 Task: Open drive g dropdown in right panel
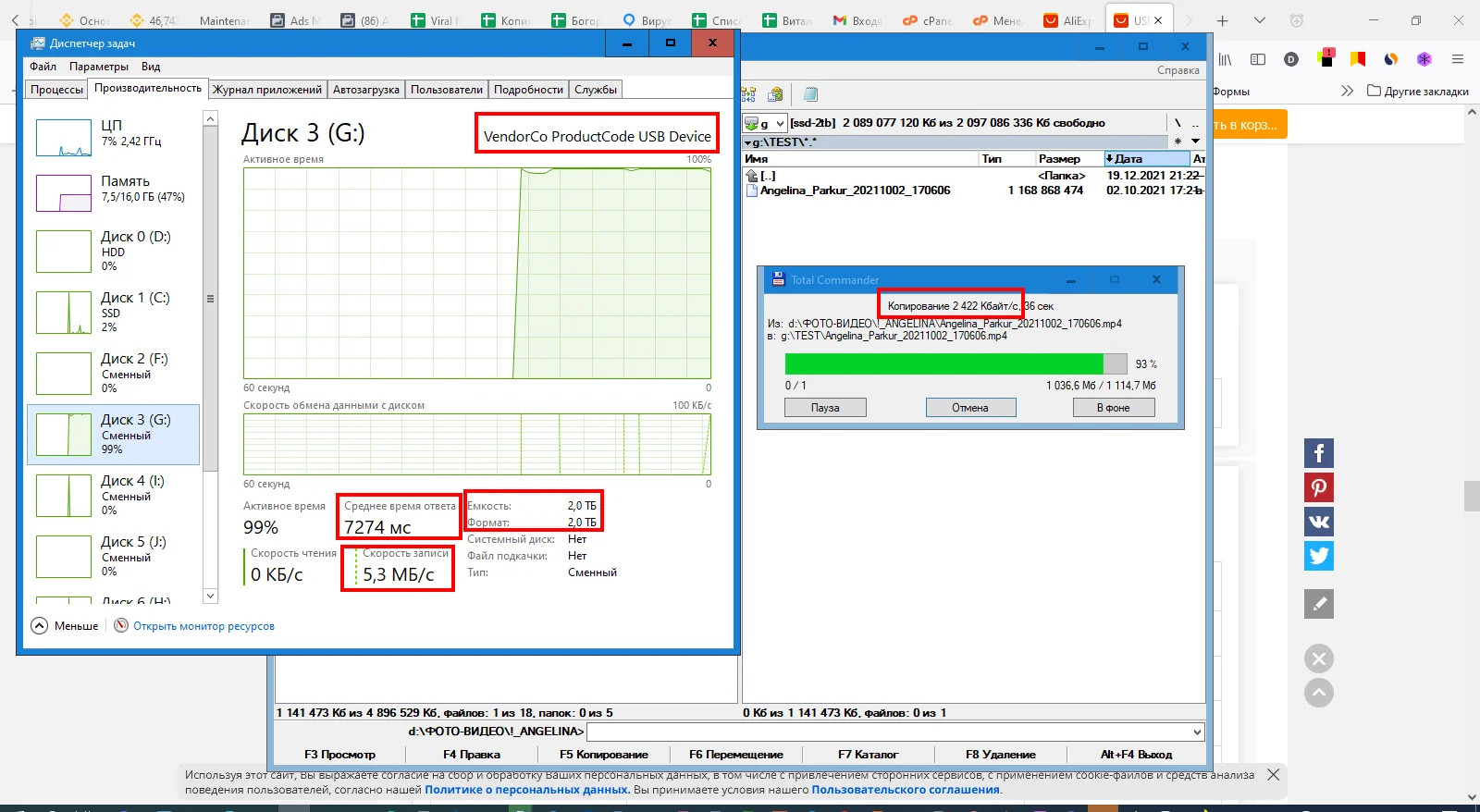(x=766, y=123)
